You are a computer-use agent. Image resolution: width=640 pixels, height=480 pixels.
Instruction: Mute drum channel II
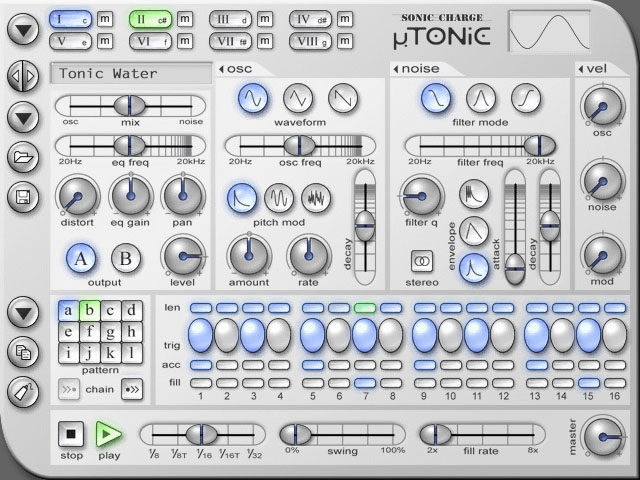click(x=185, y=19)
